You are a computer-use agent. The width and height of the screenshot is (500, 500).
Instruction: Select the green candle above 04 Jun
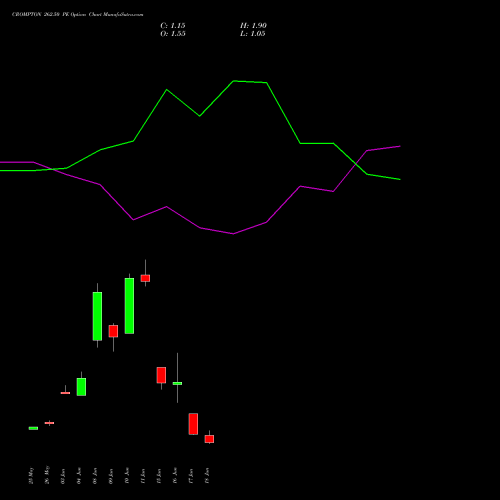81,387
